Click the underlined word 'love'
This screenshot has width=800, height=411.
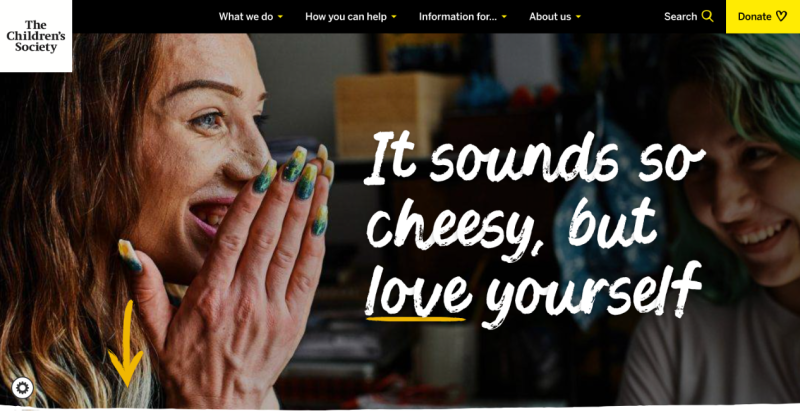pos(418,293)
